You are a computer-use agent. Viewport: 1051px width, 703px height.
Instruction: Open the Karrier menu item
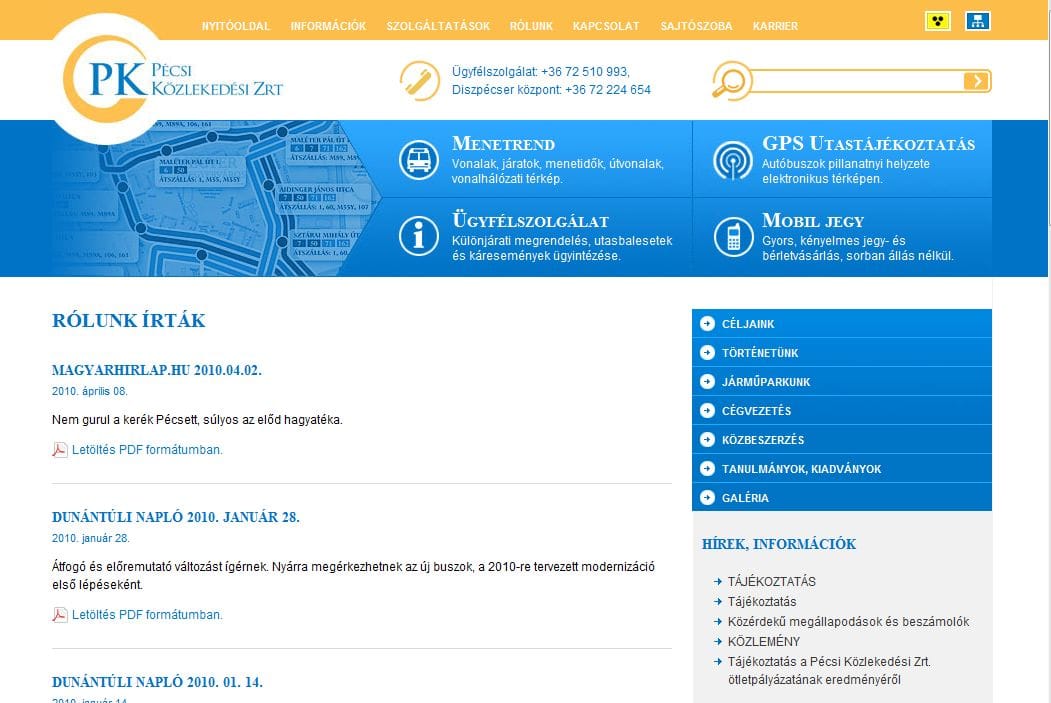tap(776, 26)
